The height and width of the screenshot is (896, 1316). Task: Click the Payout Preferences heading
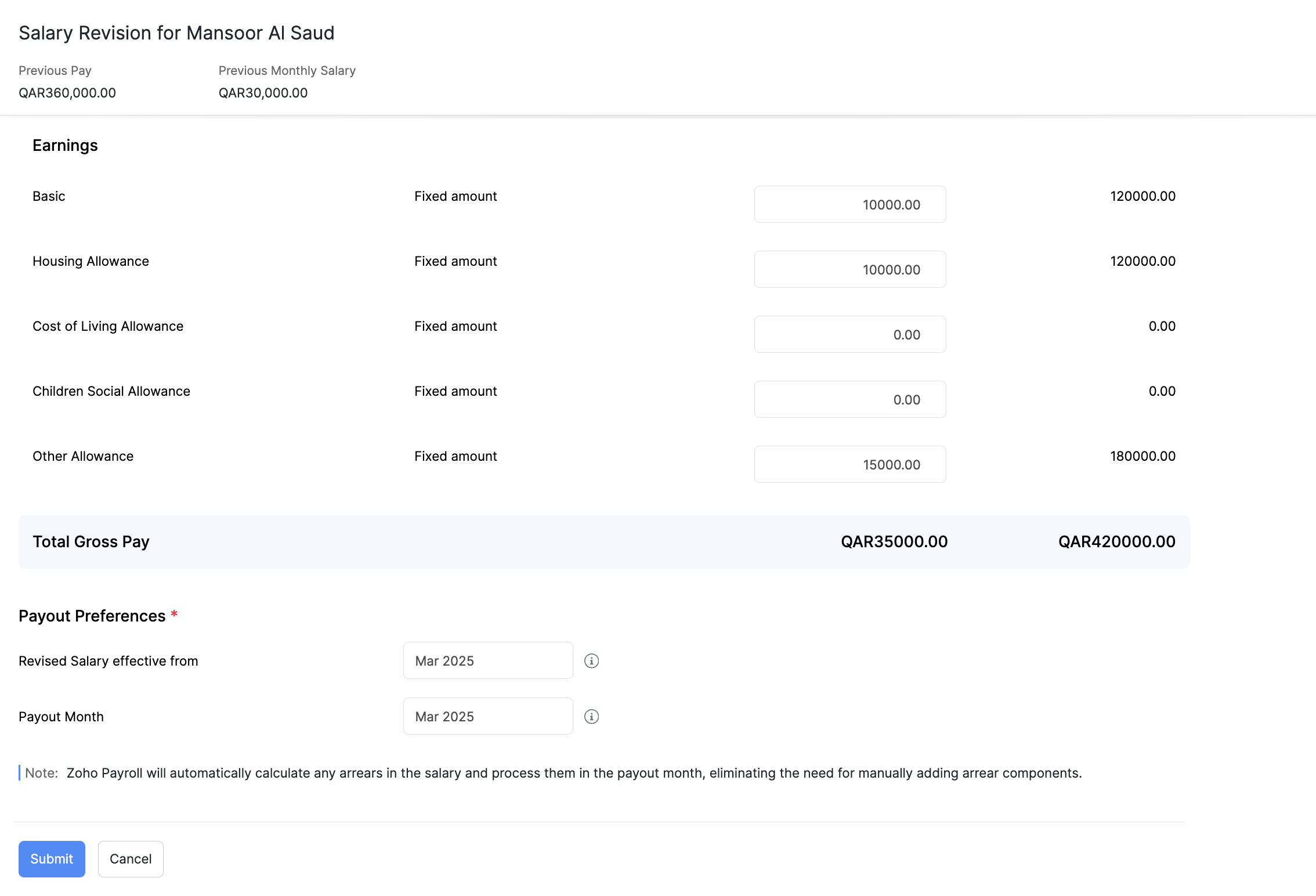92,616
